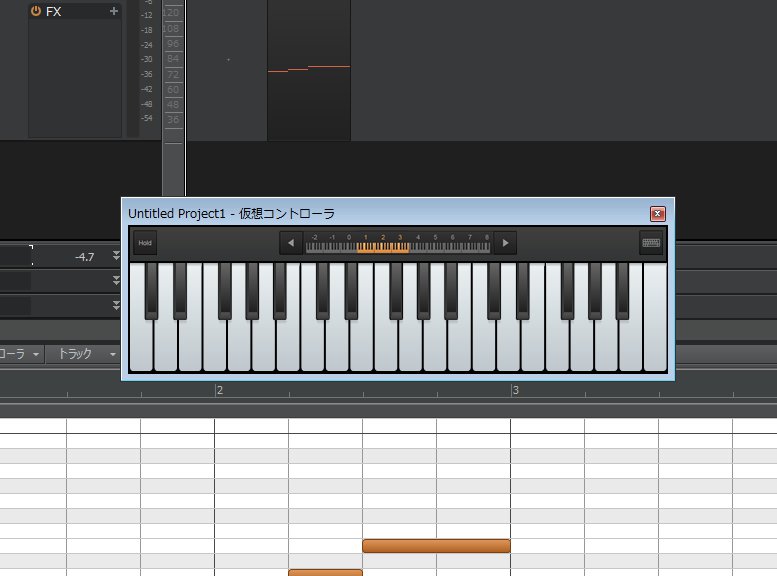Click the orange octave range indicator
Screen dimensions: 777x576
point(382,247)
